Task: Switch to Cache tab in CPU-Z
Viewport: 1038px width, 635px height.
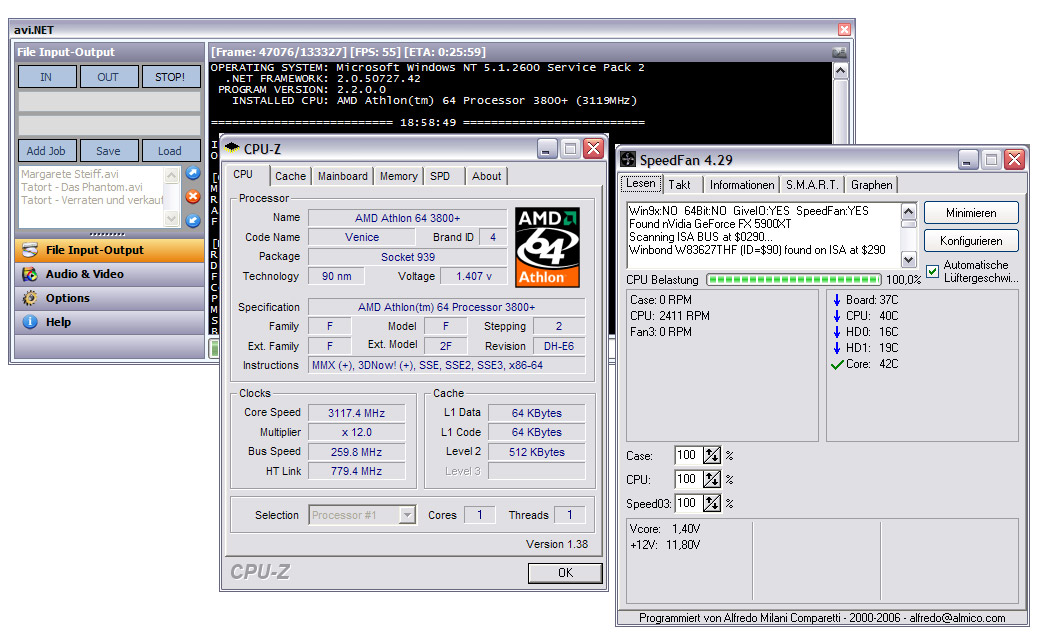Action: click(x=291, y=176)
